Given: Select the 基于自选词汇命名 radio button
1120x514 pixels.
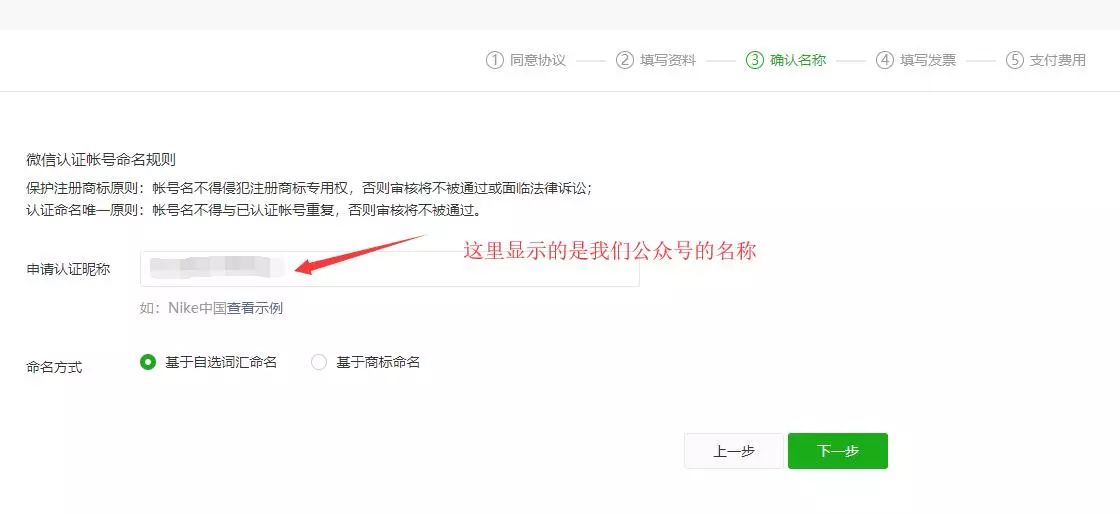Looking at the screenshot, I should (x=148, y=363).
